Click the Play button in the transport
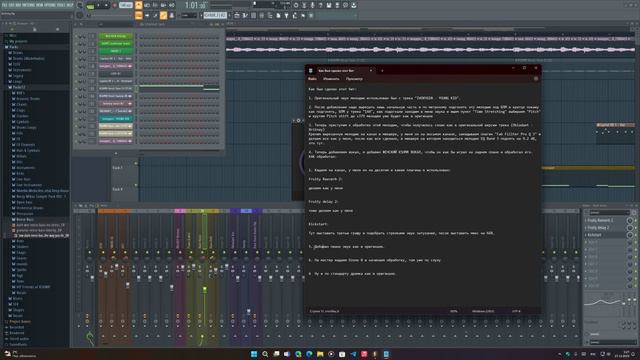This screenshot has height=360, width=640. [x=98, y=5]
